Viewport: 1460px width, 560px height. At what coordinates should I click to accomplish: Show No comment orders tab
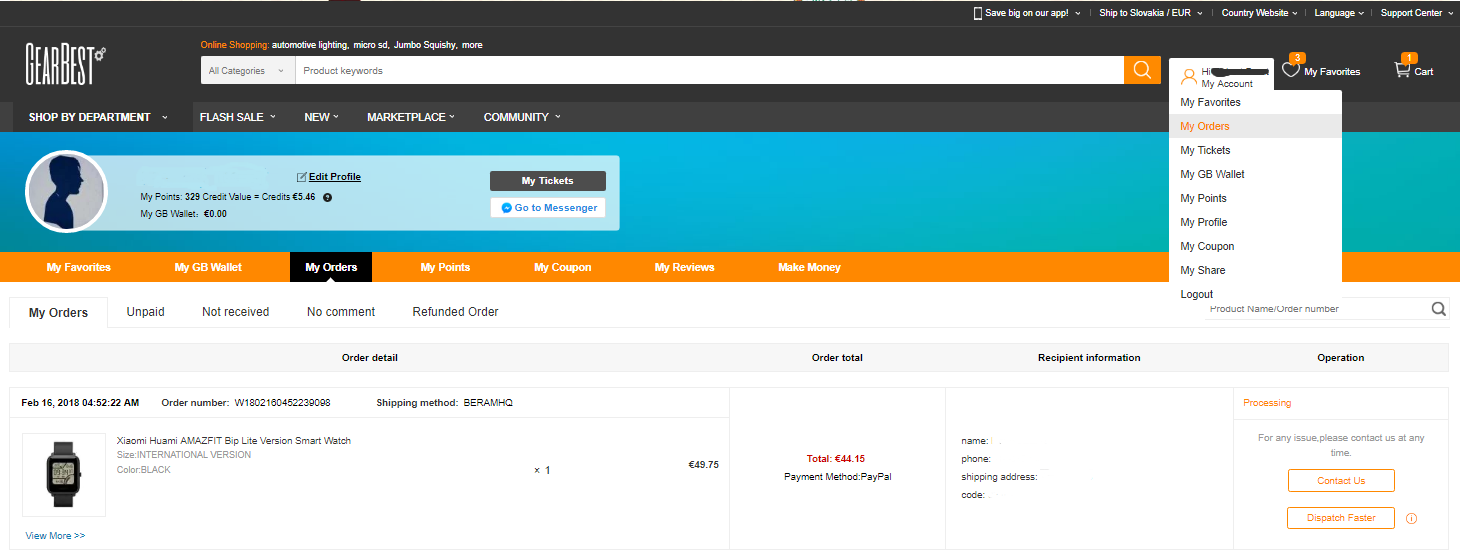point(341,312)
